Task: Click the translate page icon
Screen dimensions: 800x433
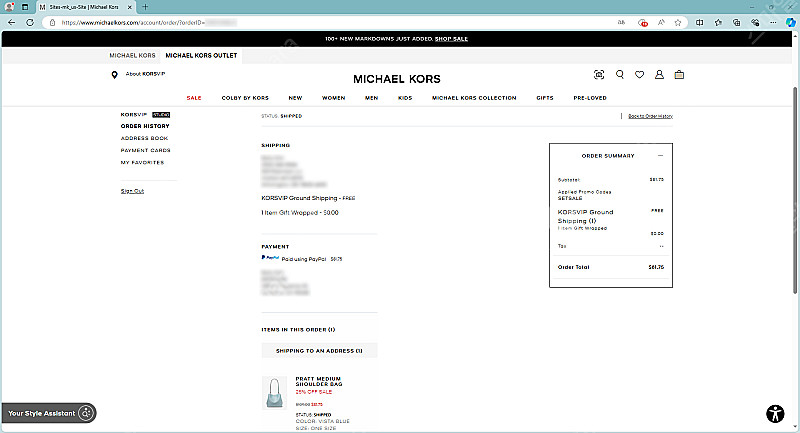Action: (621, 22)
